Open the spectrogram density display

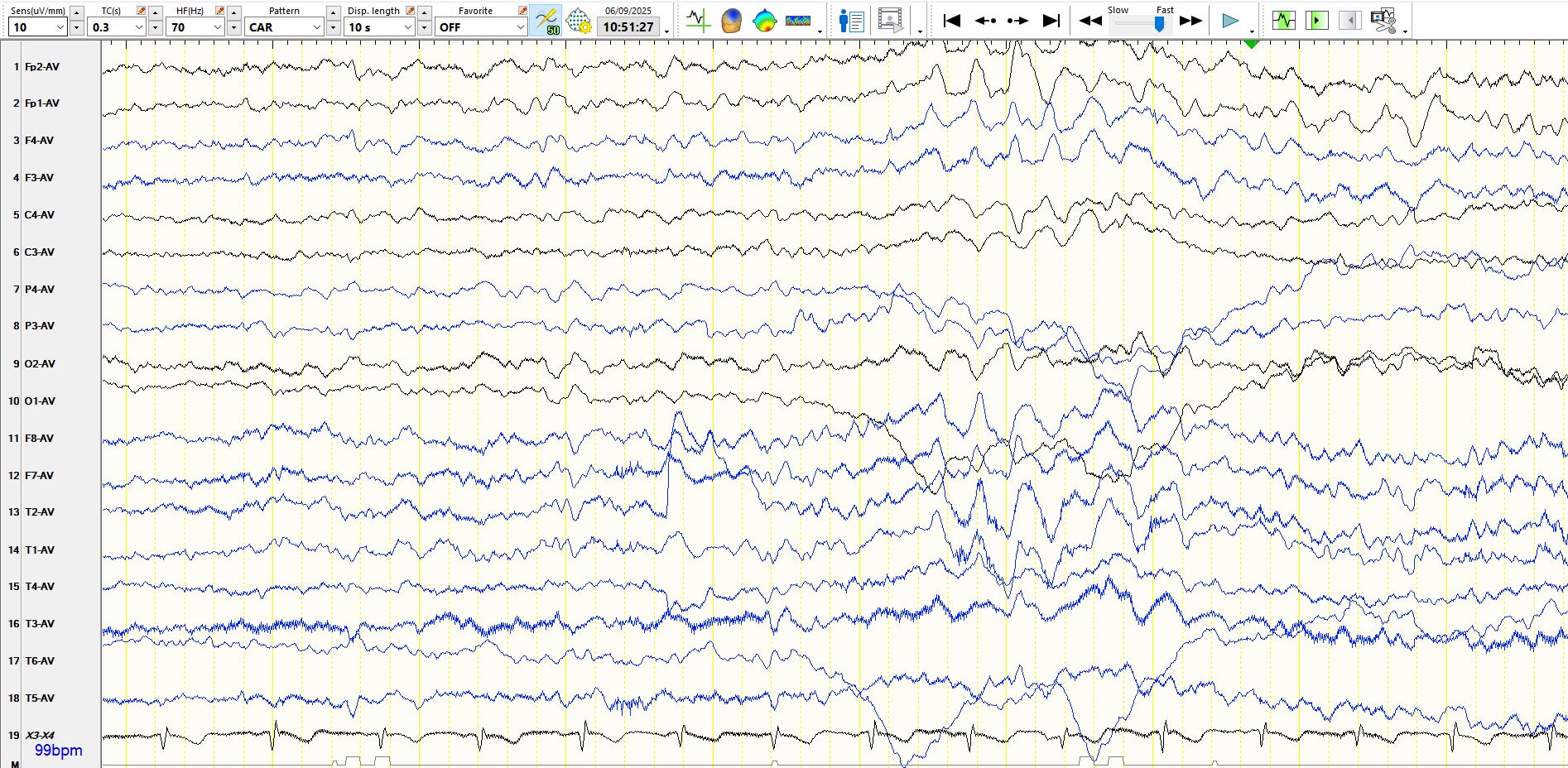click(798, 21)
